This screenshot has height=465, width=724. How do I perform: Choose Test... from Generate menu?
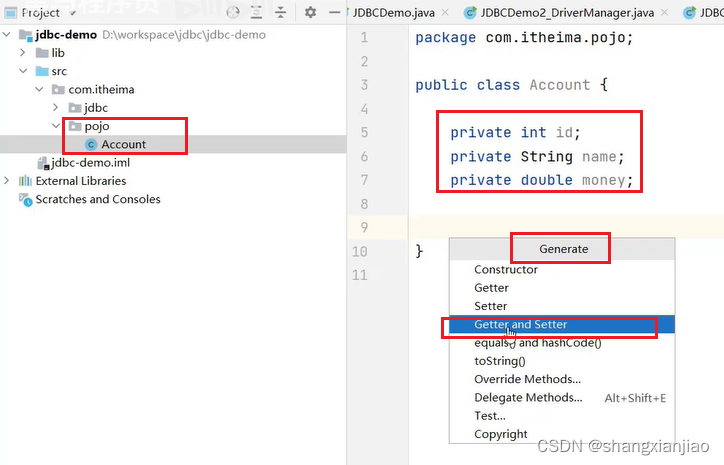562,416
